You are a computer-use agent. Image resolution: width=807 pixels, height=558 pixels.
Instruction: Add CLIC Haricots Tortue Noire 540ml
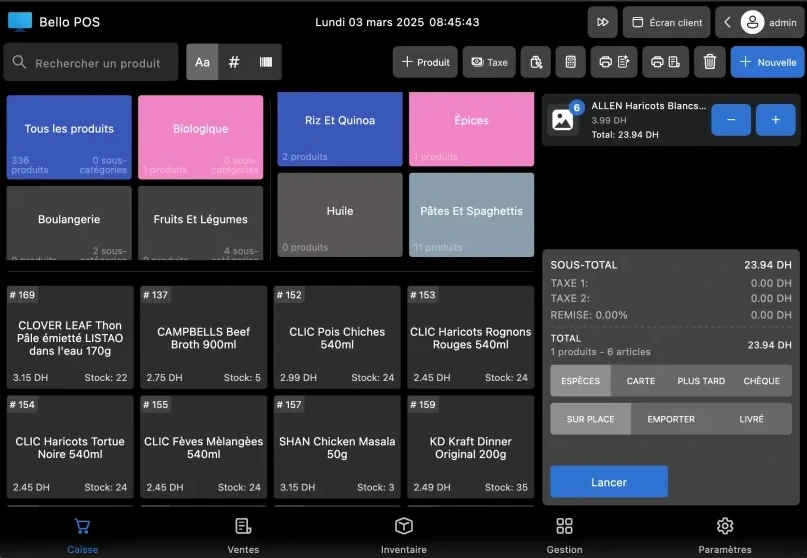click(70, 447)
